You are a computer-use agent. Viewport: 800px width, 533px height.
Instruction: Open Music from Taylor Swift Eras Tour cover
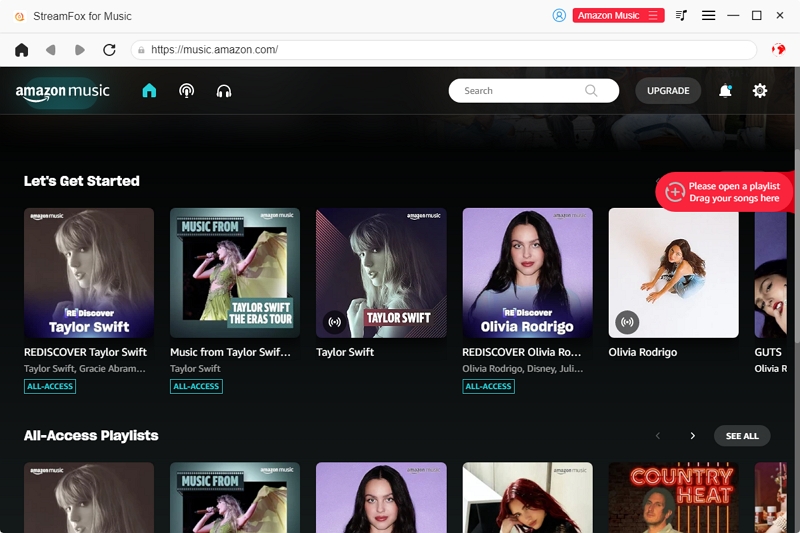tap(235, 272)
